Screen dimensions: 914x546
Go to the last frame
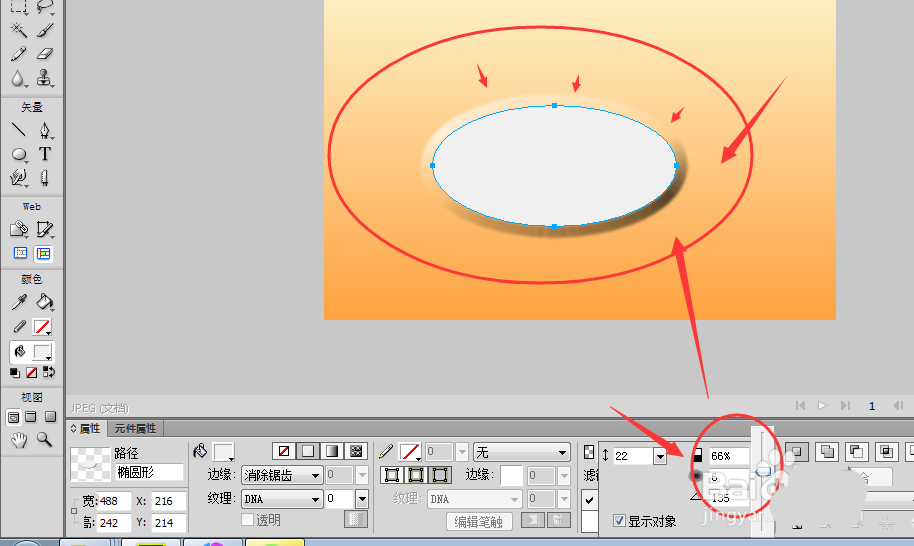coord(845,406)
